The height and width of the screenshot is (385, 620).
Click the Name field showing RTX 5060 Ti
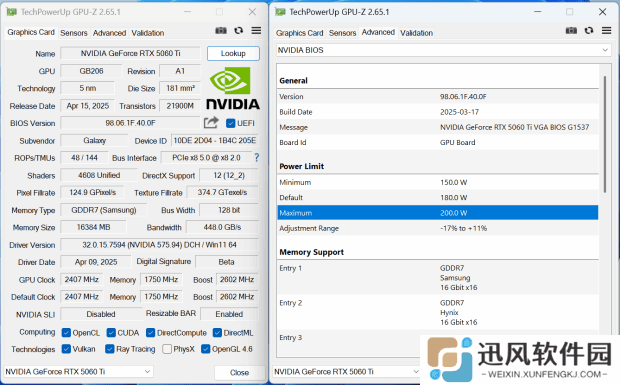(130, 53)
